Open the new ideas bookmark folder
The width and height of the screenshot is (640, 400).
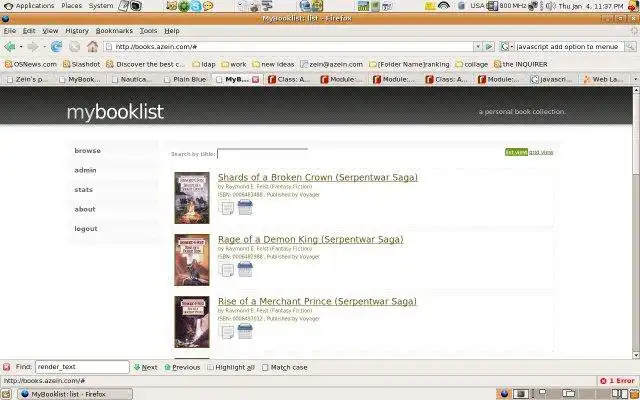273,64
